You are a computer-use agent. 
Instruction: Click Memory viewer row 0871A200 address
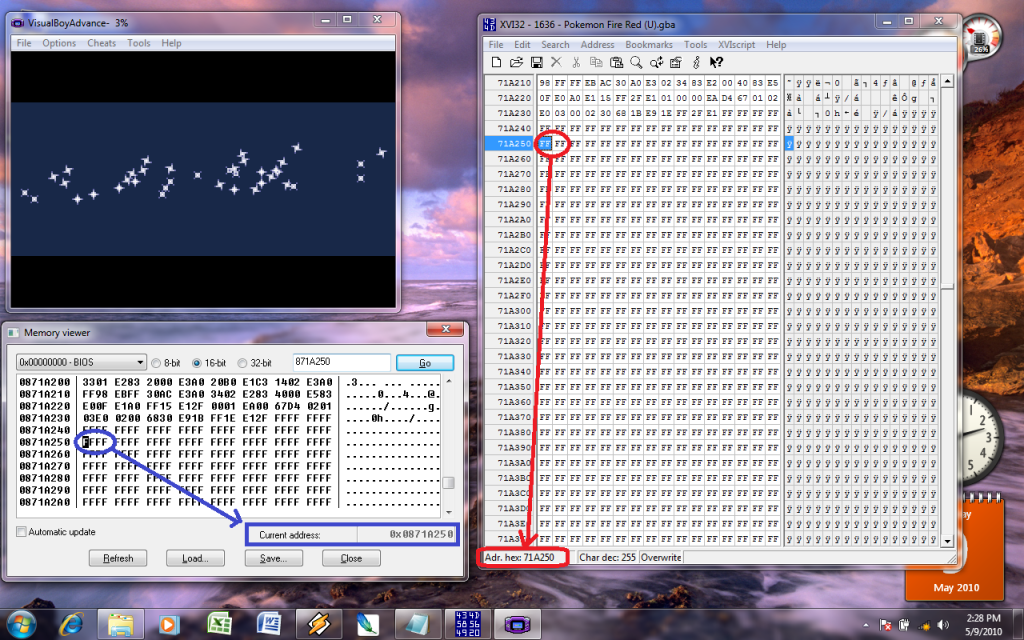45,382
